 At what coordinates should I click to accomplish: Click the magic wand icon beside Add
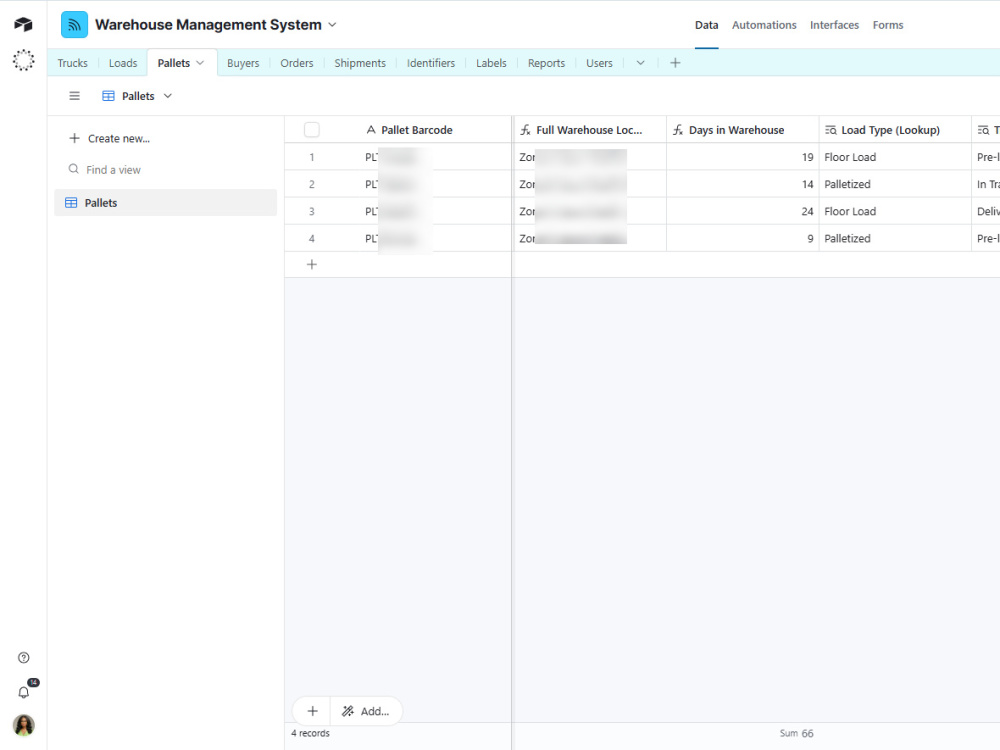[348, 710]
